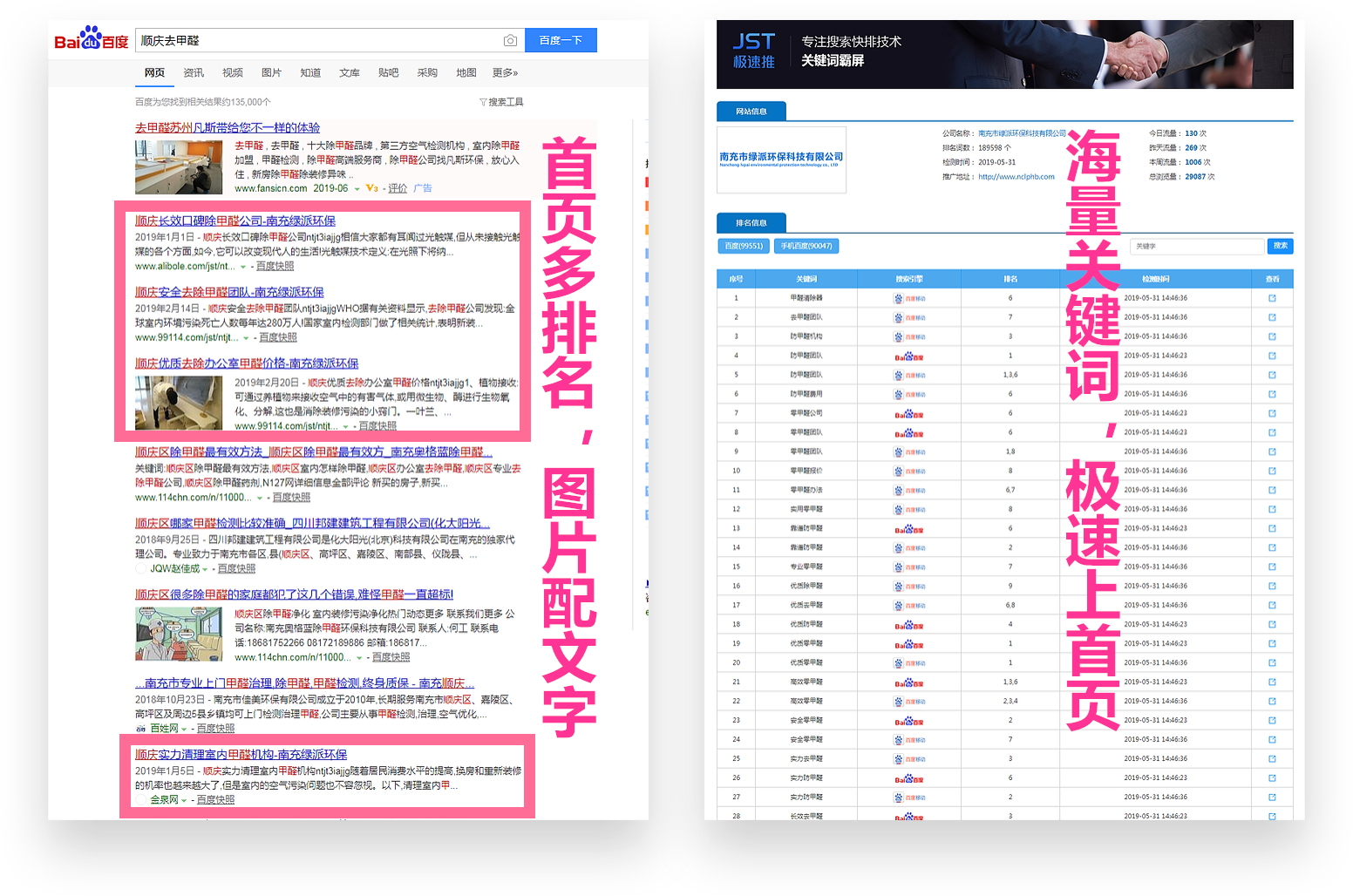Image resolution: width=1353 pixels, height=896 pixels.
Task: Open view icon for row 25 实力去甲醛
Action: (x=1272, y=758)
